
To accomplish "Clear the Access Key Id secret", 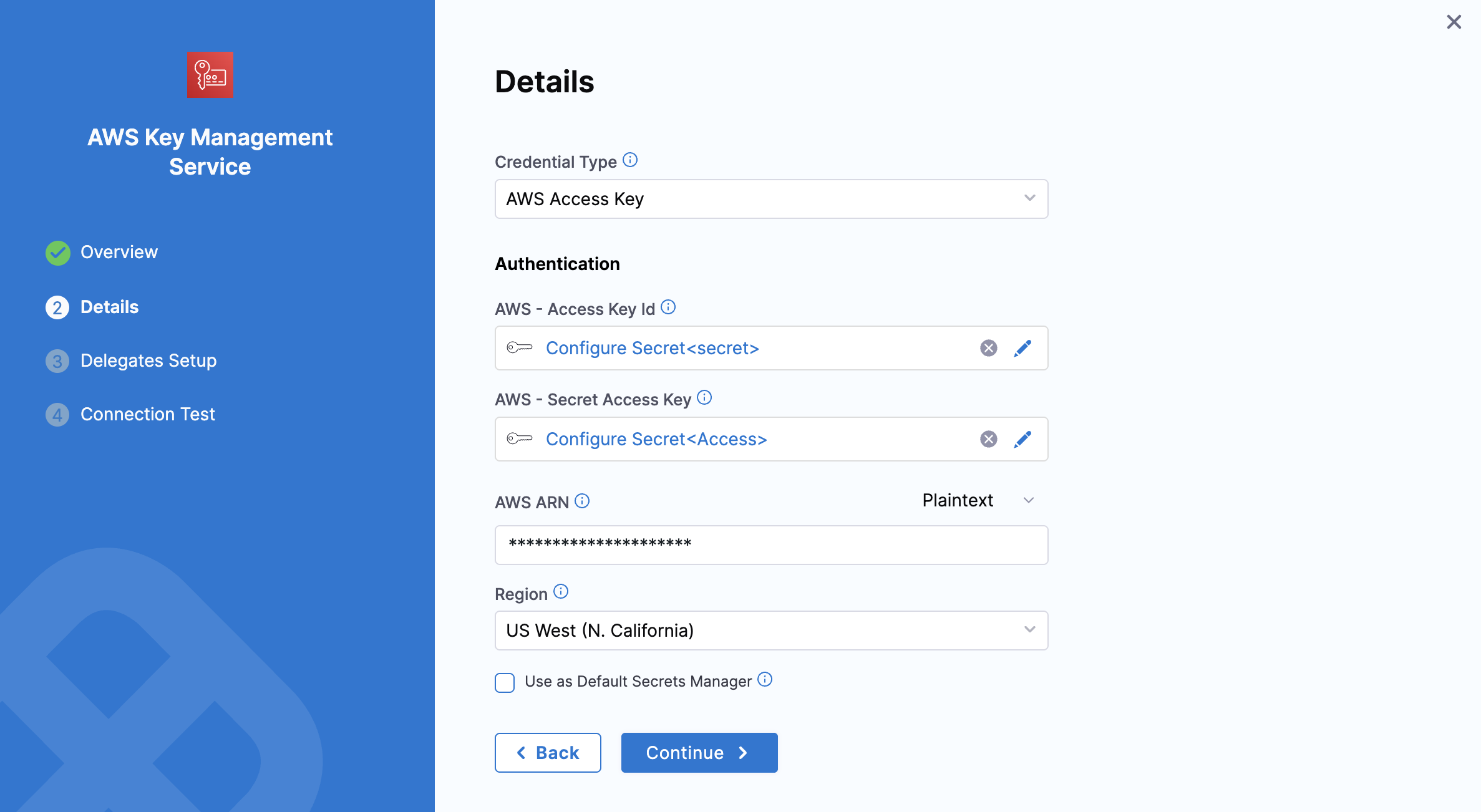I will [x=988, y=348].
